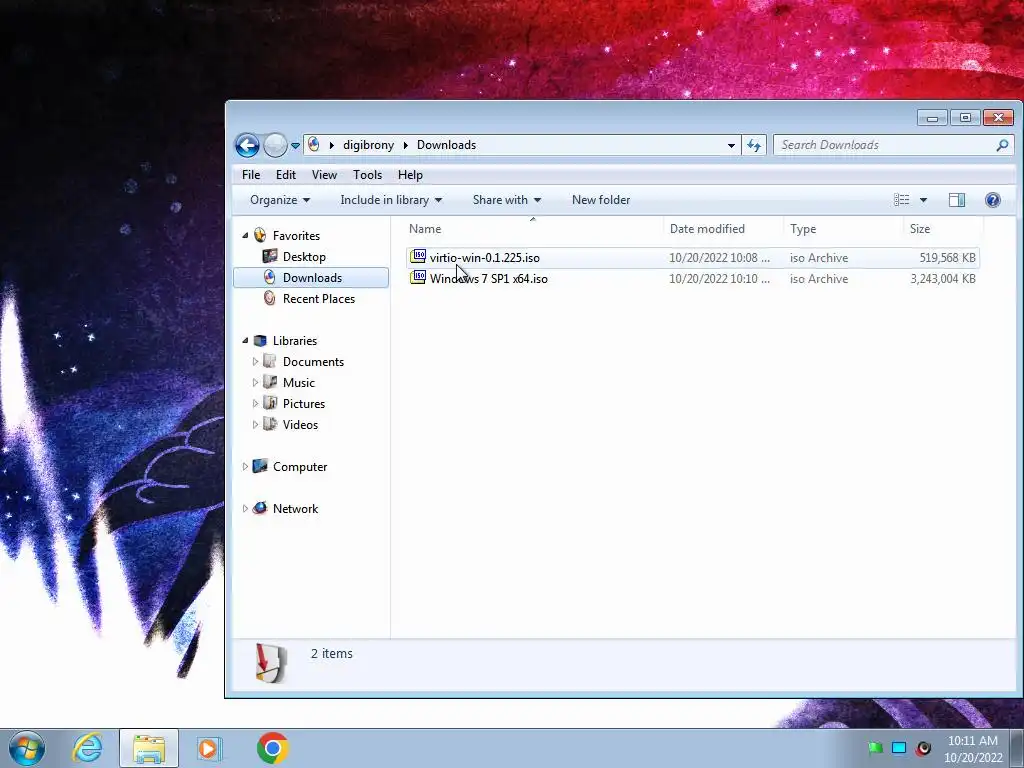Click the 3,243,004 KB size cell
The image size is (1024, 768).
(x=942, y=279)
